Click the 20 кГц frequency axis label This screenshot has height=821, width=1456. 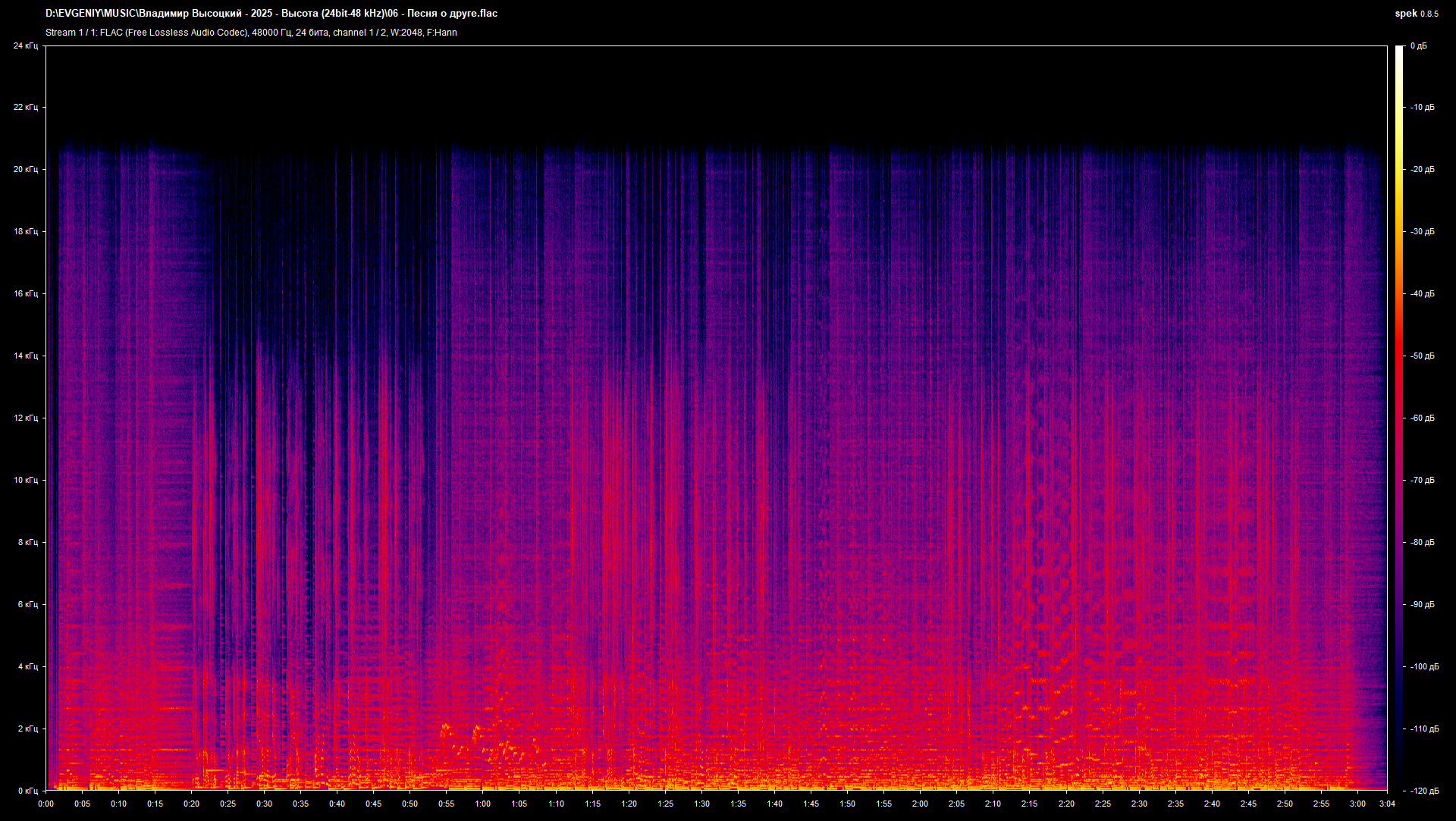pos(25,170)
